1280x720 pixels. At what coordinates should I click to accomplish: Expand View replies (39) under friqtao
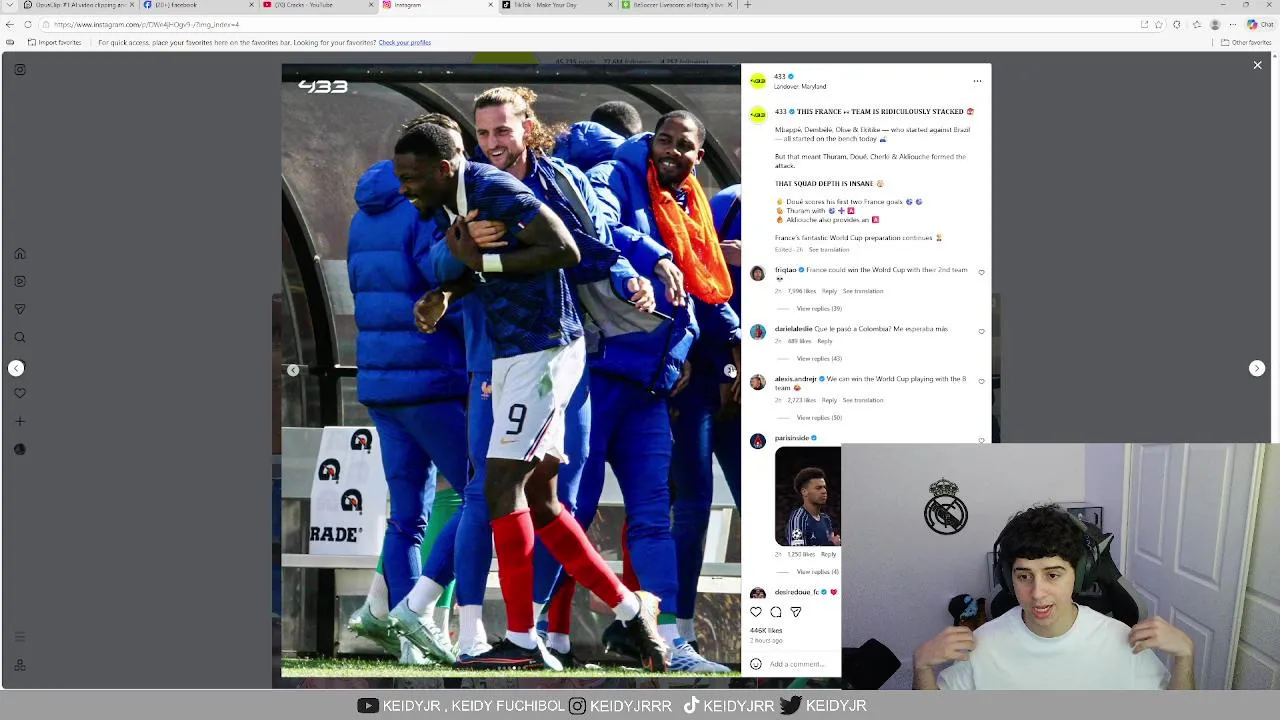(x=819, y=309)
